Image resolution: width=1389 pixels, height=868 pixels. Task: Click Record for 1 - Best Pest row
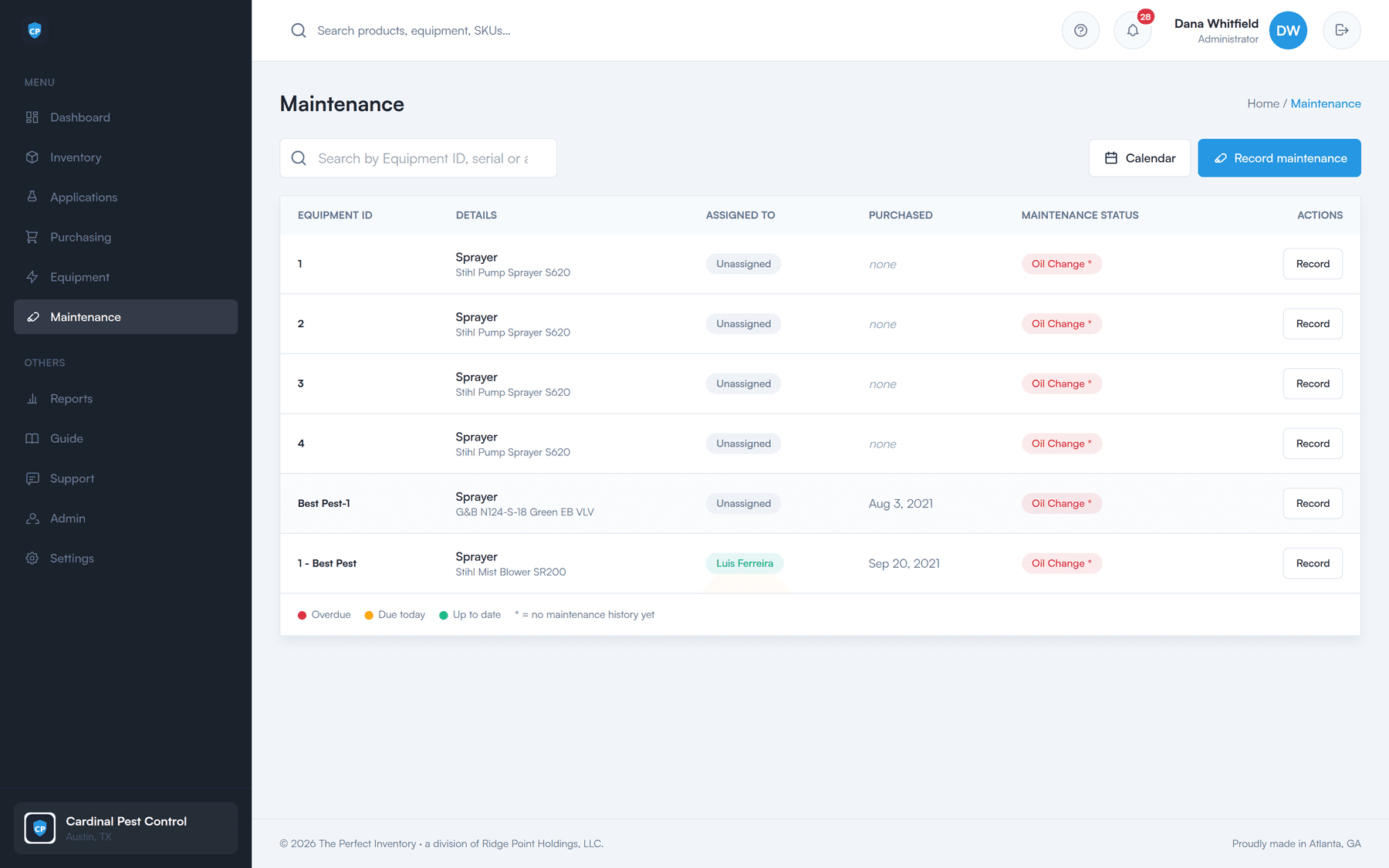[x=1313, y=563]
